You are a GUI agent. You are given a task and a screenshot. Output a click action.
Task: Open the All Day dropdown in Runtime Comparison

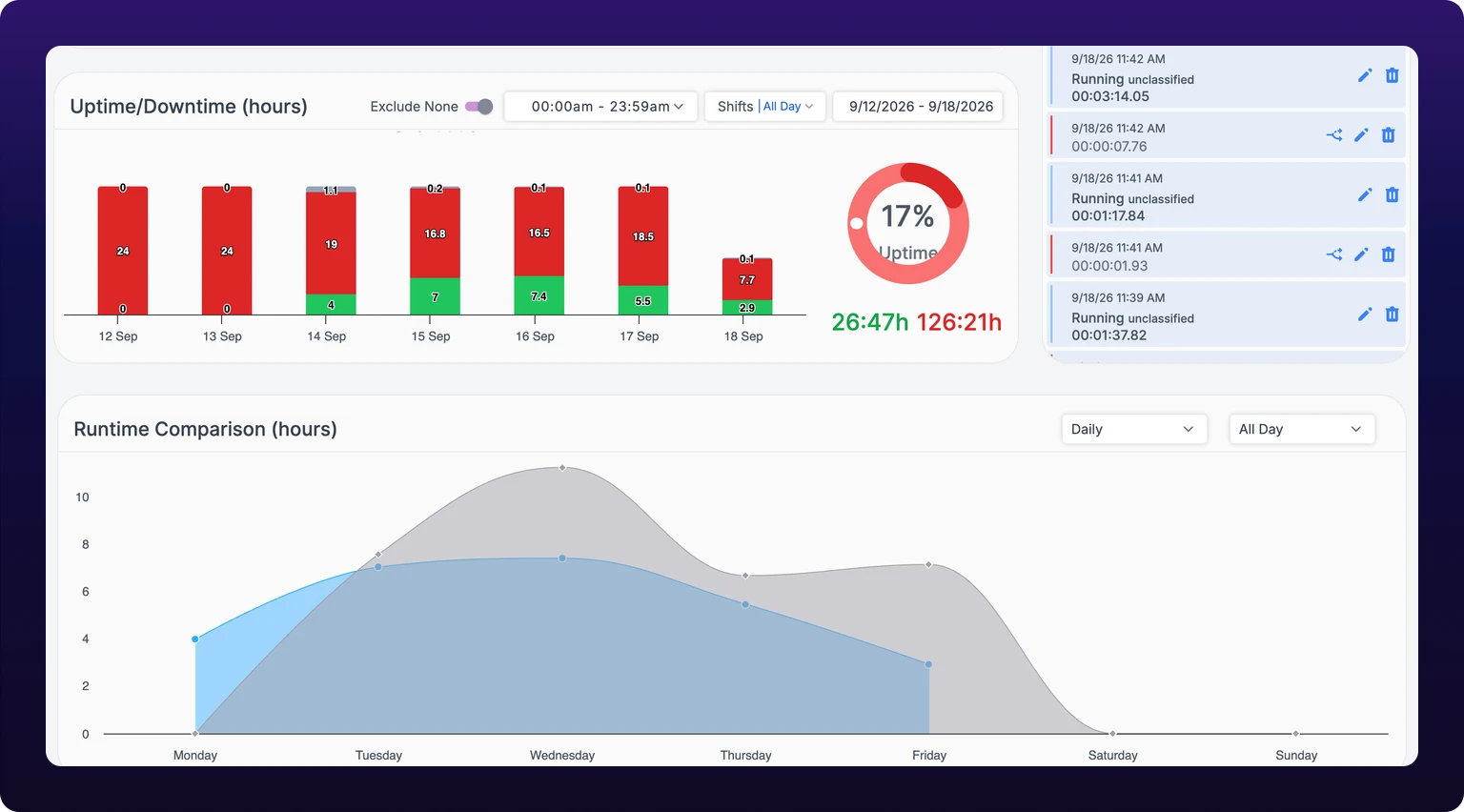[1302, 429]
